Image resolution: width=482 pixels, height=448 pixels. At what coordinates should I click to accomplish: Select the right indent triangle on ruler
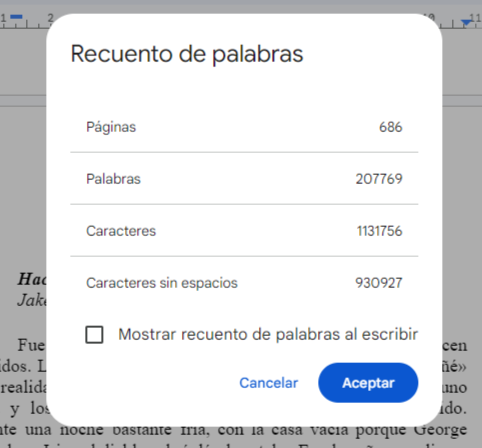[x=466, y=22]
